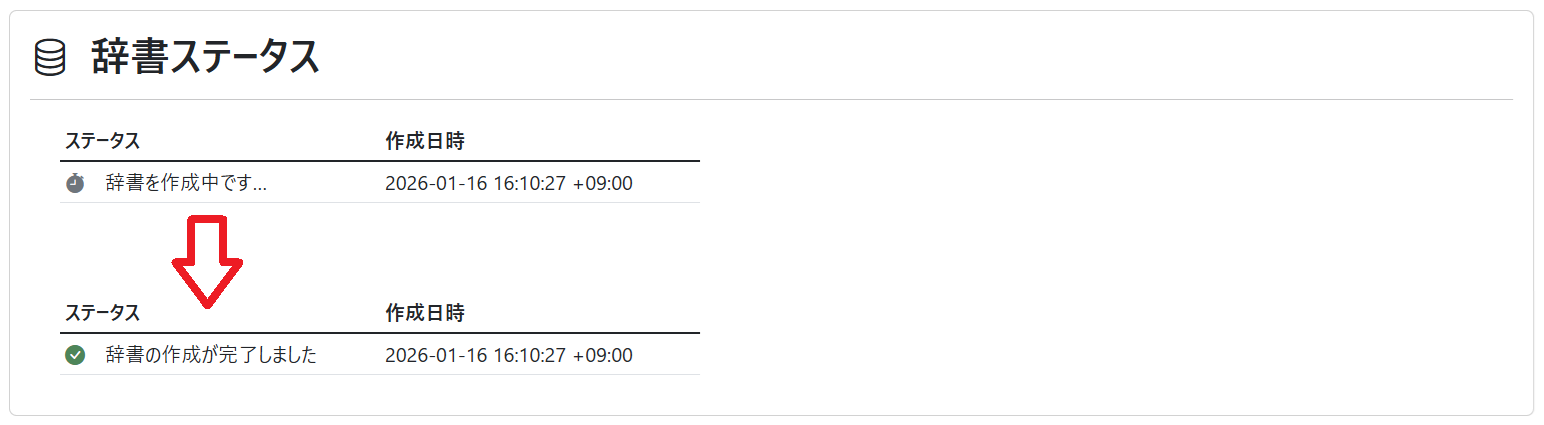Click the date 2026-01-16 in the completed row
The height and width of the screenshot is (425, 1544).
[x=435, y=355]
